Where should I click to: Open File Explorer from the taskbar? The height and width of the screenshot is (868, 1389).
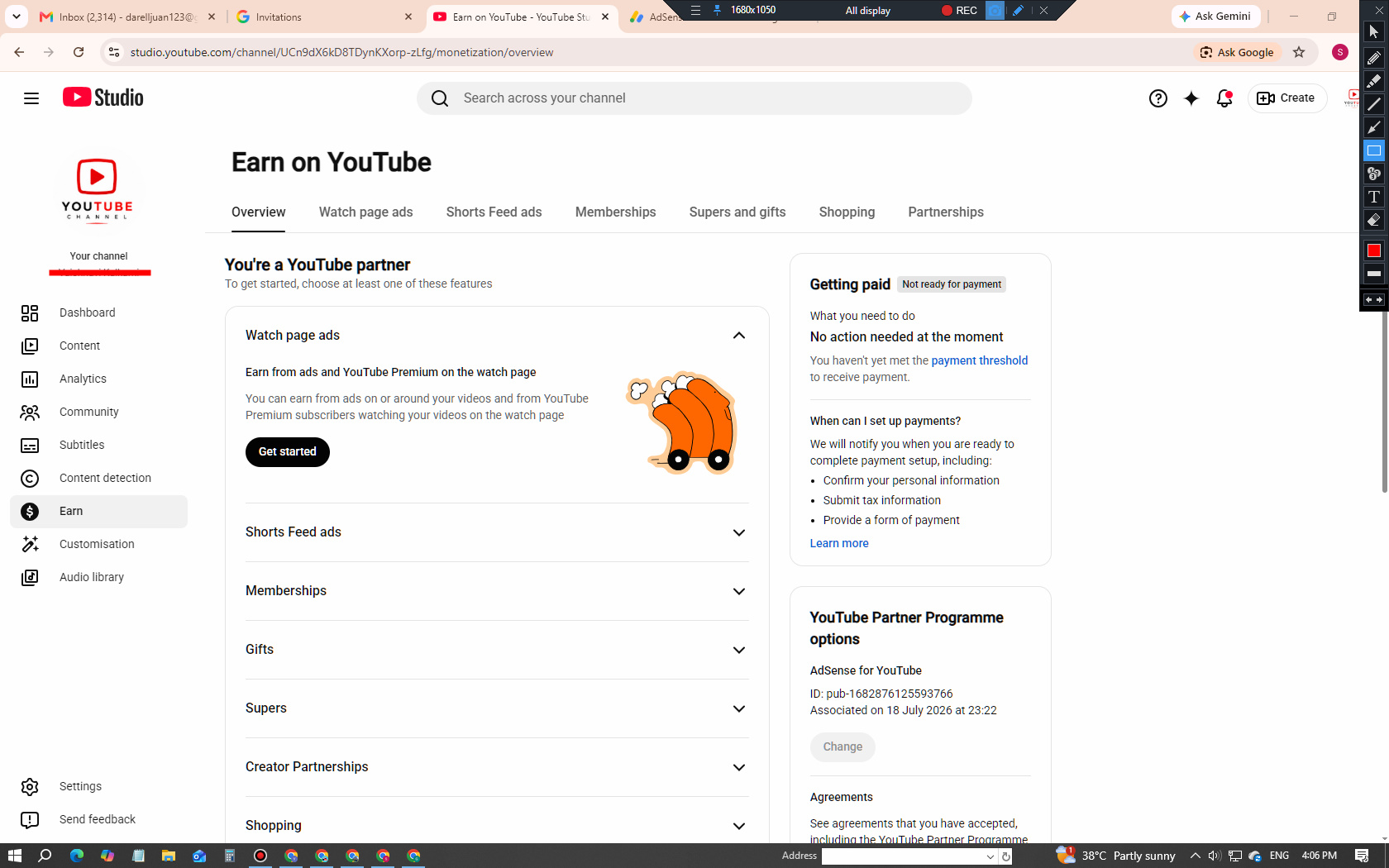(x=169, y=856)
